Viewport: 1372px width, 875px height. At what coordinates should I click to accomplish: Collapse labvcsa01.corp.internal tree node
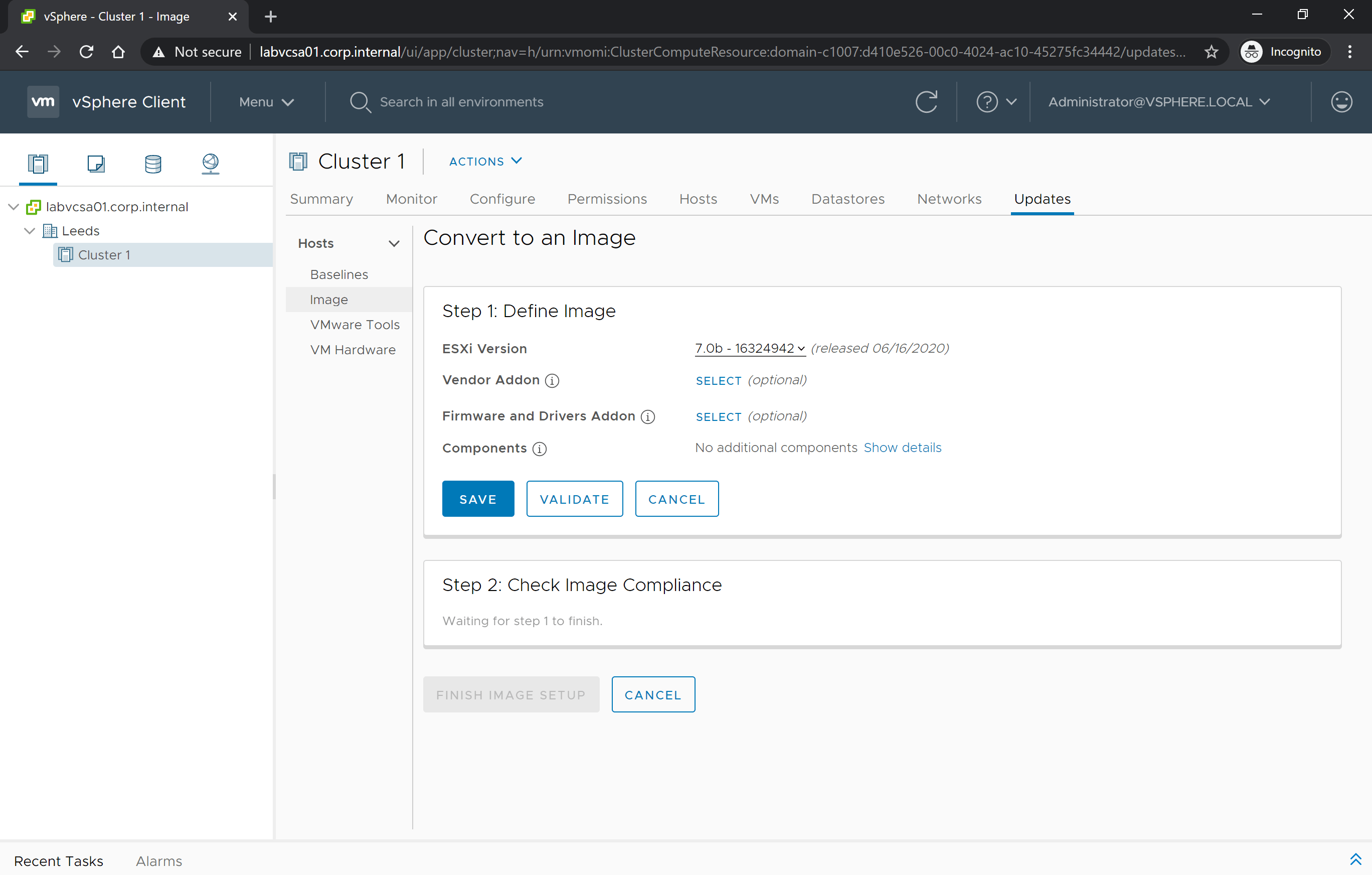[14, 207]
